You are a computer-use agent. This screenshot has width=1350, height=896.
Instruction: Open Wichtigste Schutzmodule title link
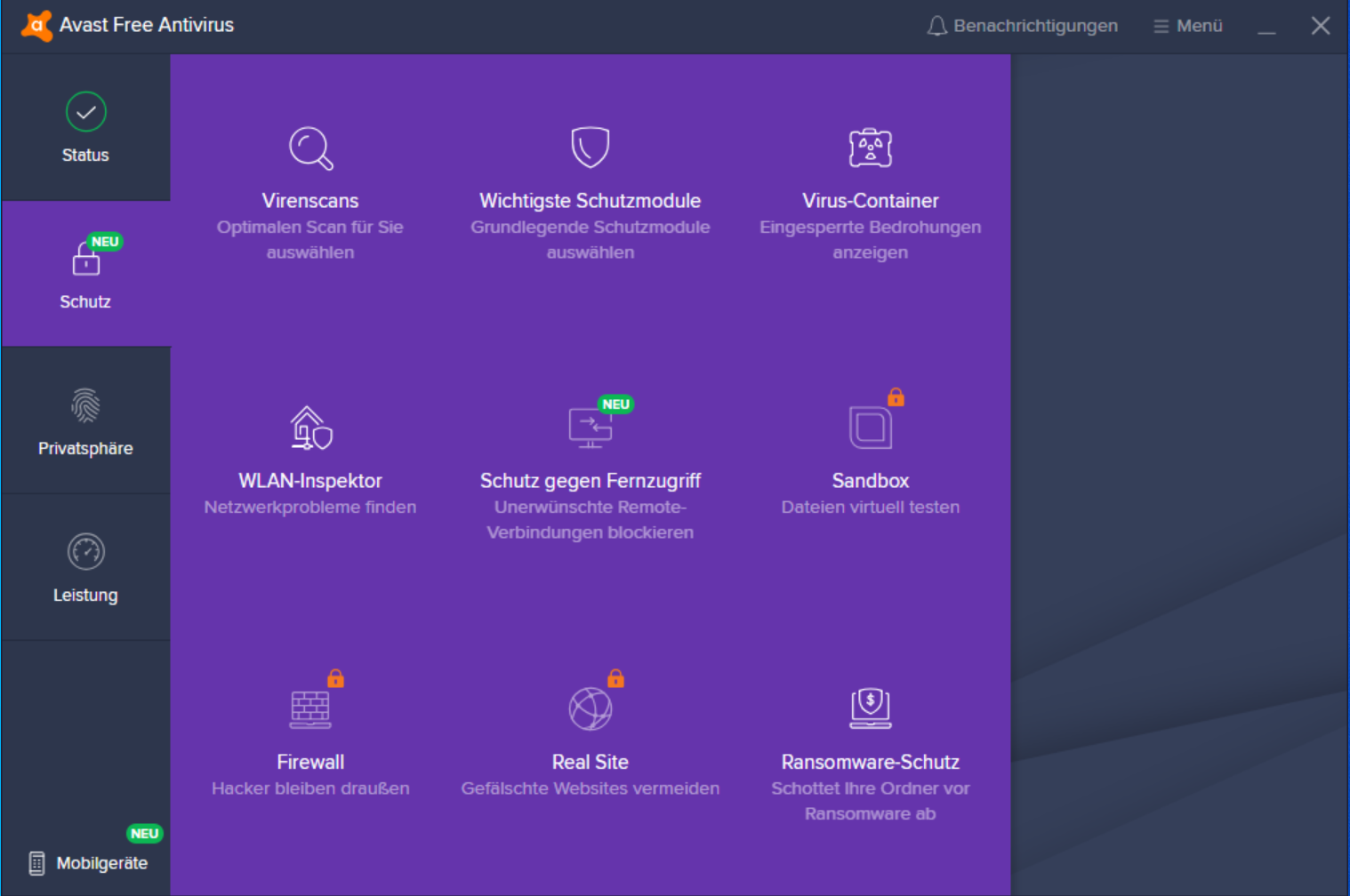[591, 201]
